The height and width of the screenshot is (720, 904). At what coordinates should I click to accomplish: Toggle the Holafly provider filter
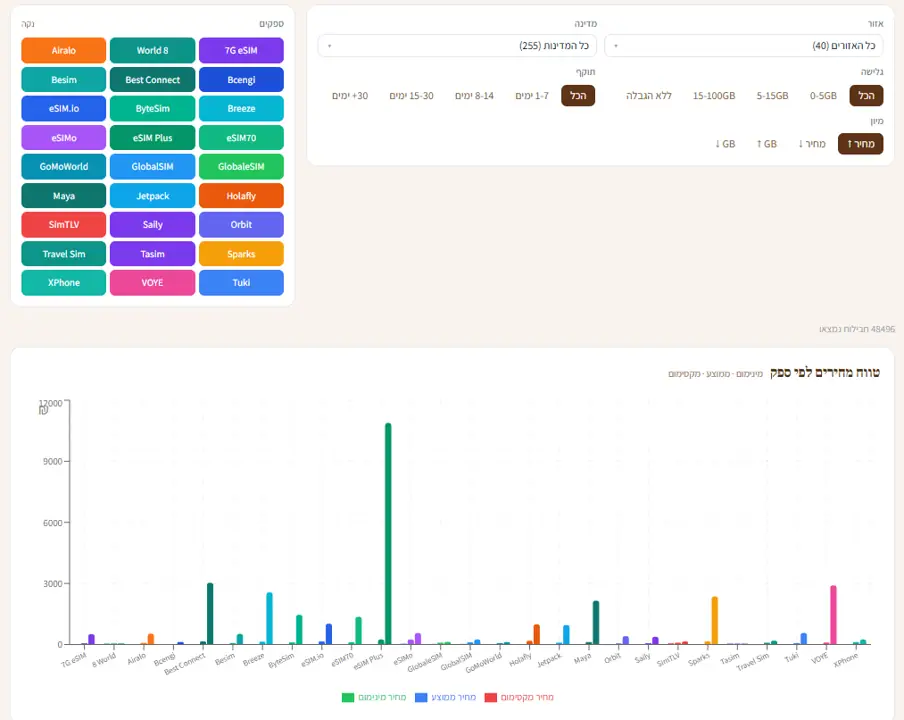pos(241,195)
